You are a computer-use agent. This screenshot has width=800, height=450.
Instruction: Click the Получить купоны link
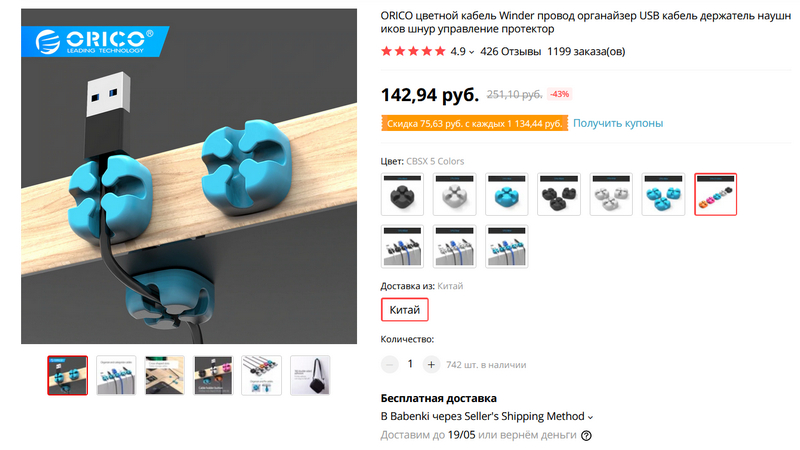(x=618, y=123)
